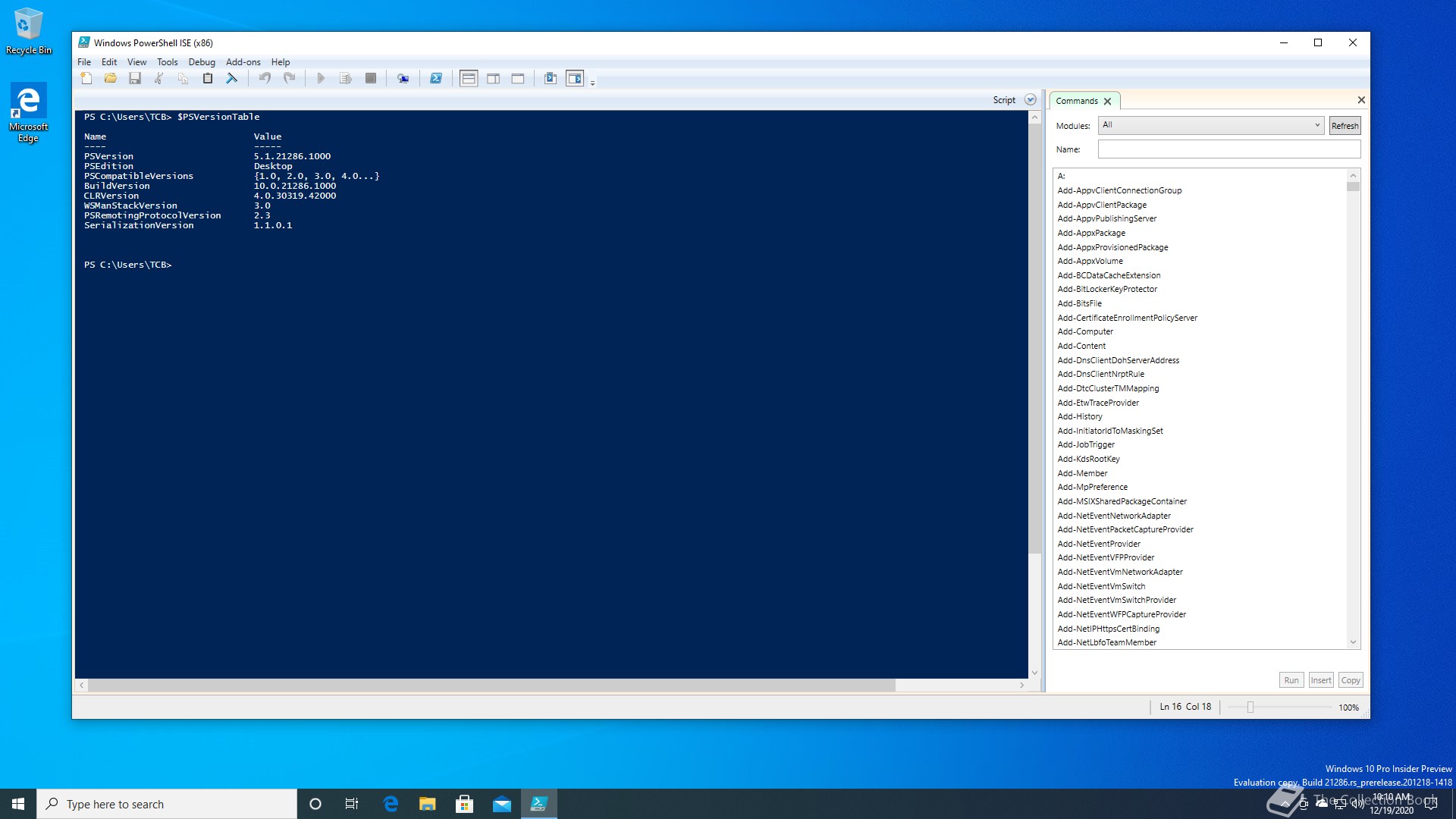1456x819 pixels.
Task: Open Cortana from the taskbar
Action: (x=315, y=804)
